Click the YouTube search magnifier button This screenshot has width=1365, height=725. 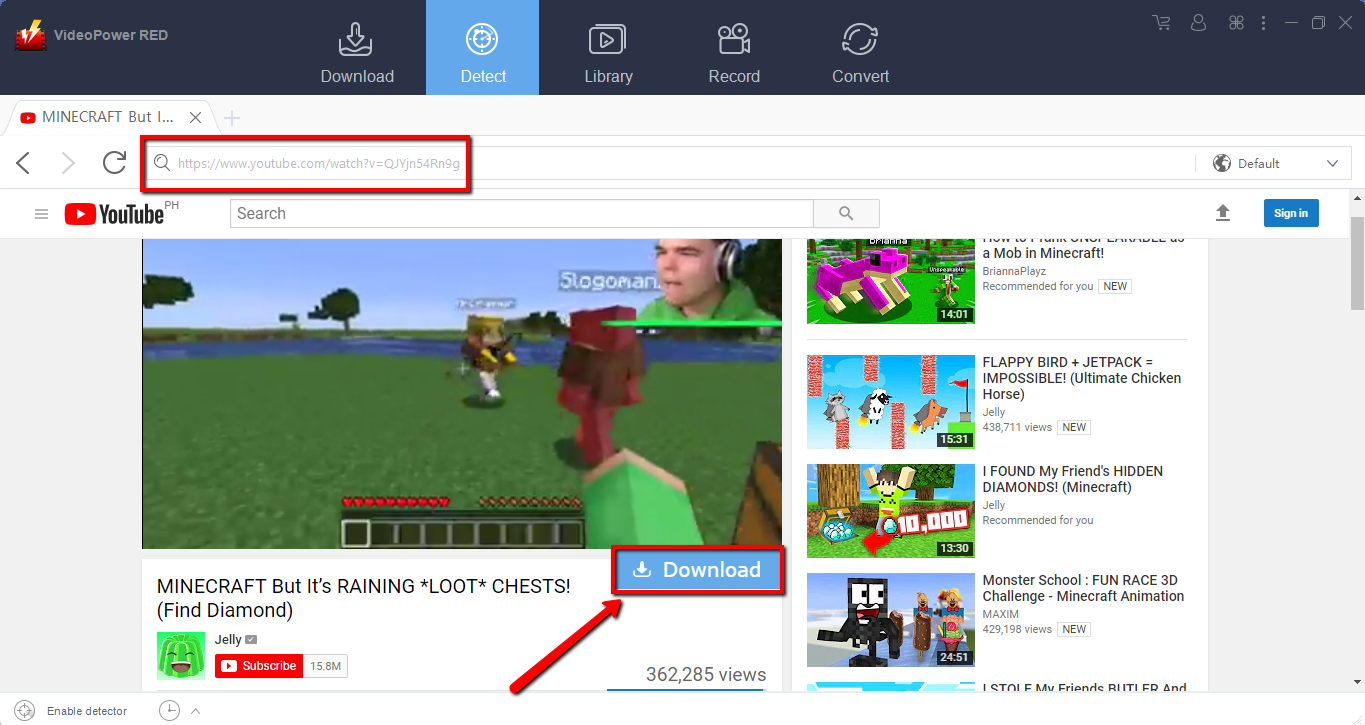[846, 213]
